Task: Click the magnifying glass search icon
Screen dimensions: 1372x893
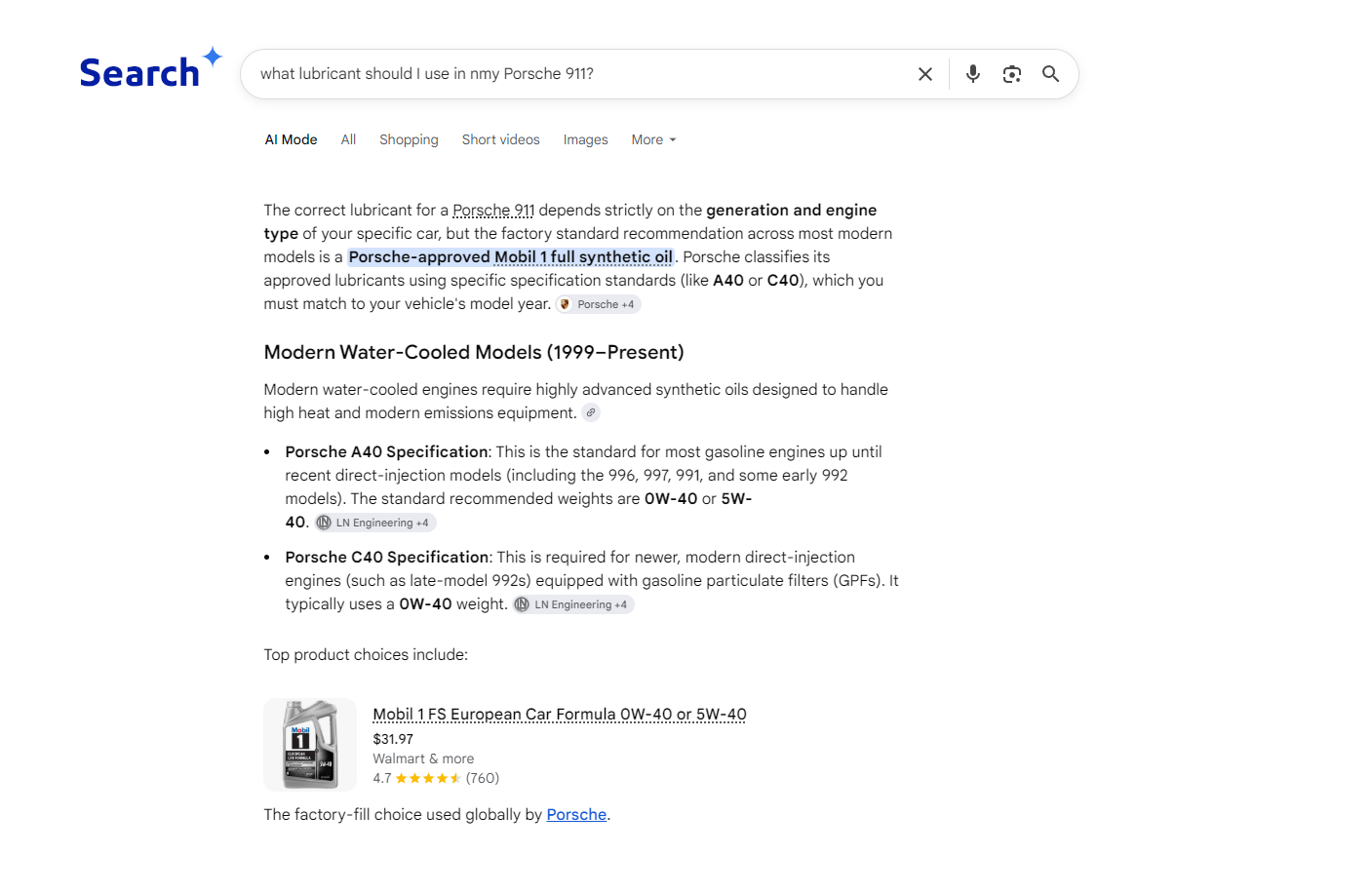Action: (x=1050, y=74)
